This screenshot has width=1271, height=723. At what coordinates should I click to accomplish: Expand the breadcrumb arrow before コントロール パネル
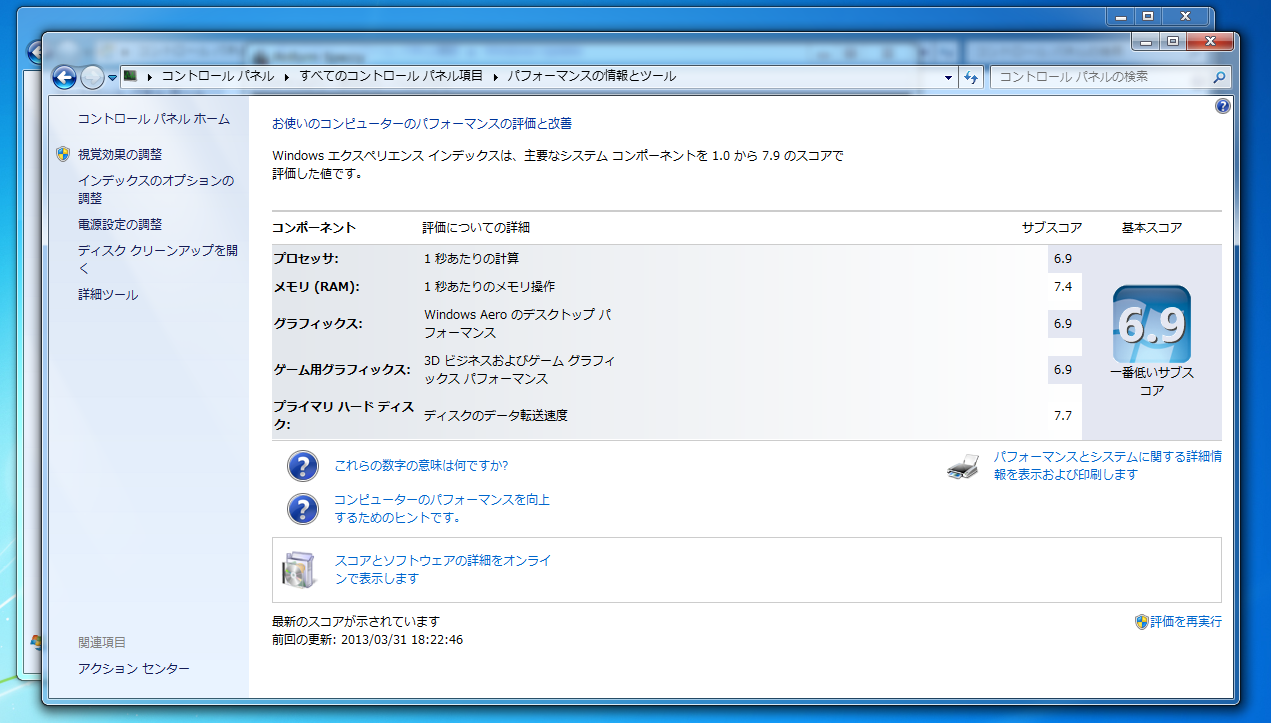(x=151, y=76)
